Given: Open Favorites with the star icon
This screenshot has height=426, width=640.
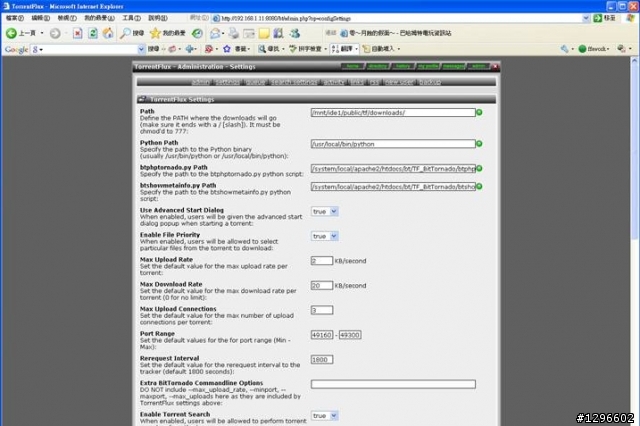Looking at the screenshot, I should 155,33.
